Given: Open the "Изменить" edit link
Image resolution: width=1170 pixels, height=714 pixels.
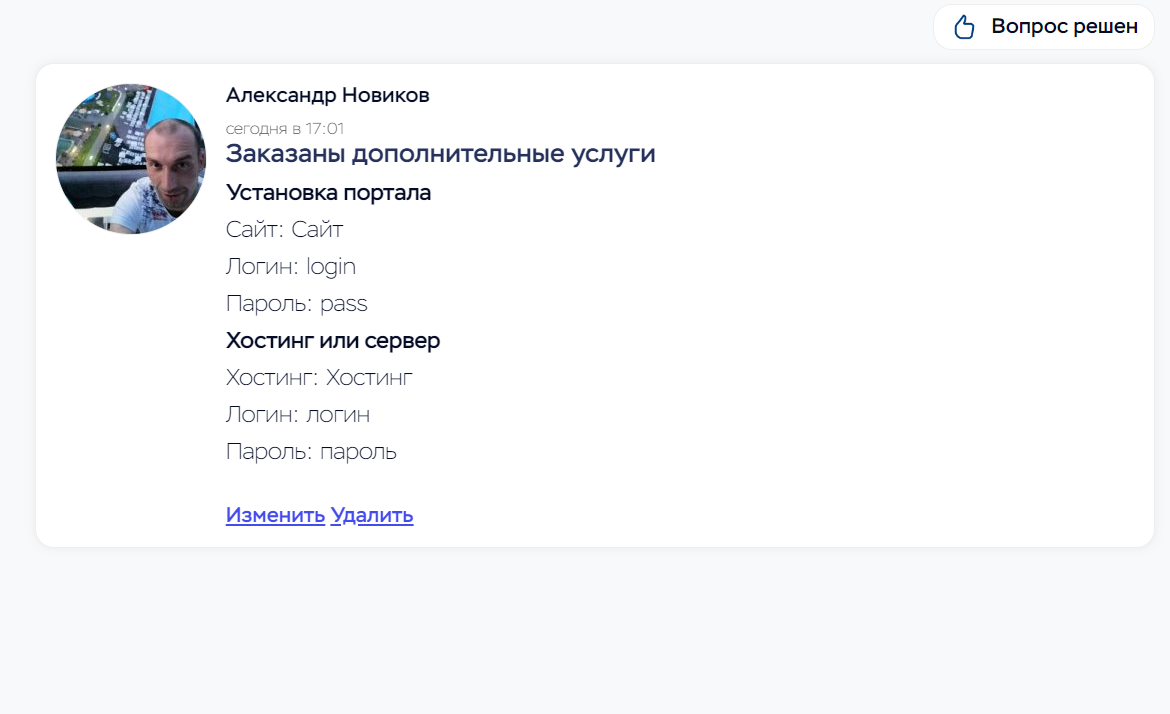Looking at the screenshot, I should (x=275, y=515).
